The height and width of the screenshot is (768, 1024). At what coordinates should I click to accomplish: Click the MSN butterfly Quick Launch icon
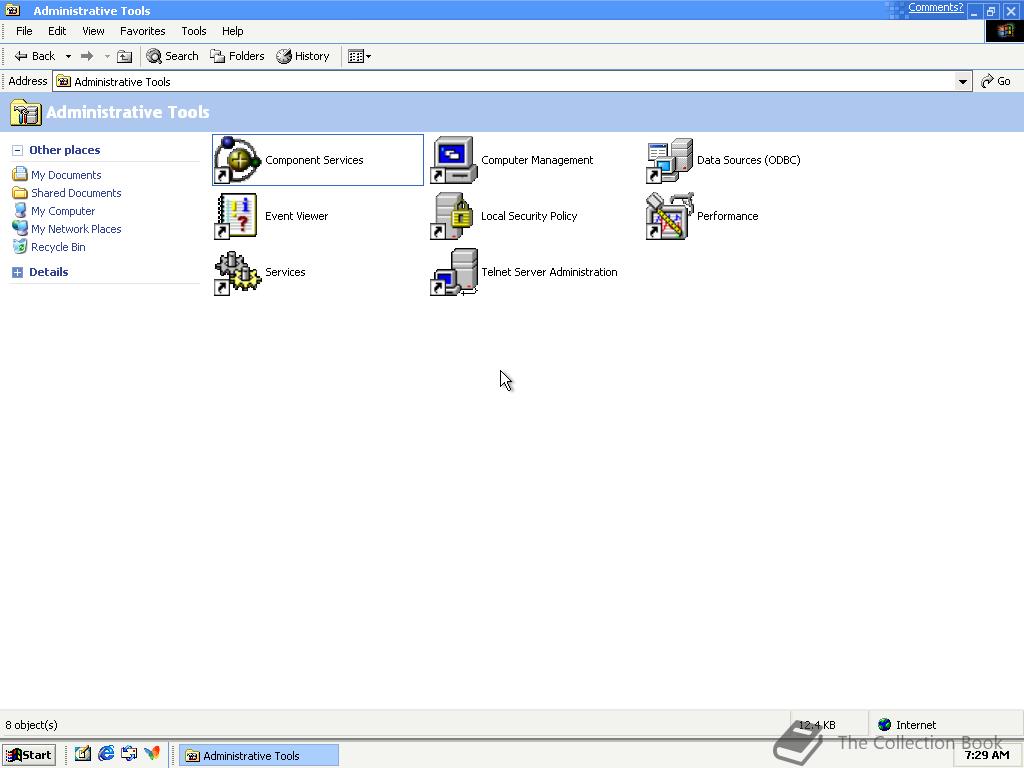(x=152, y=754)
